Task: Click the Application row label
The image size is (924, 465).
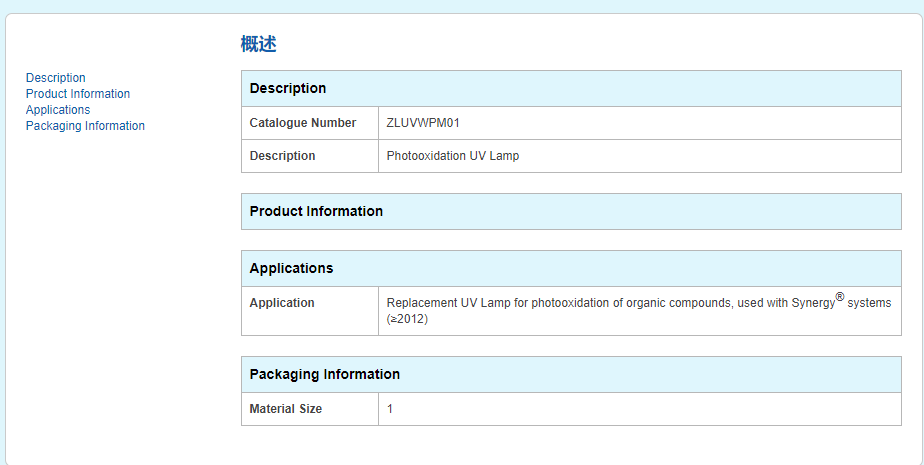Action: [x=282, y=303]
